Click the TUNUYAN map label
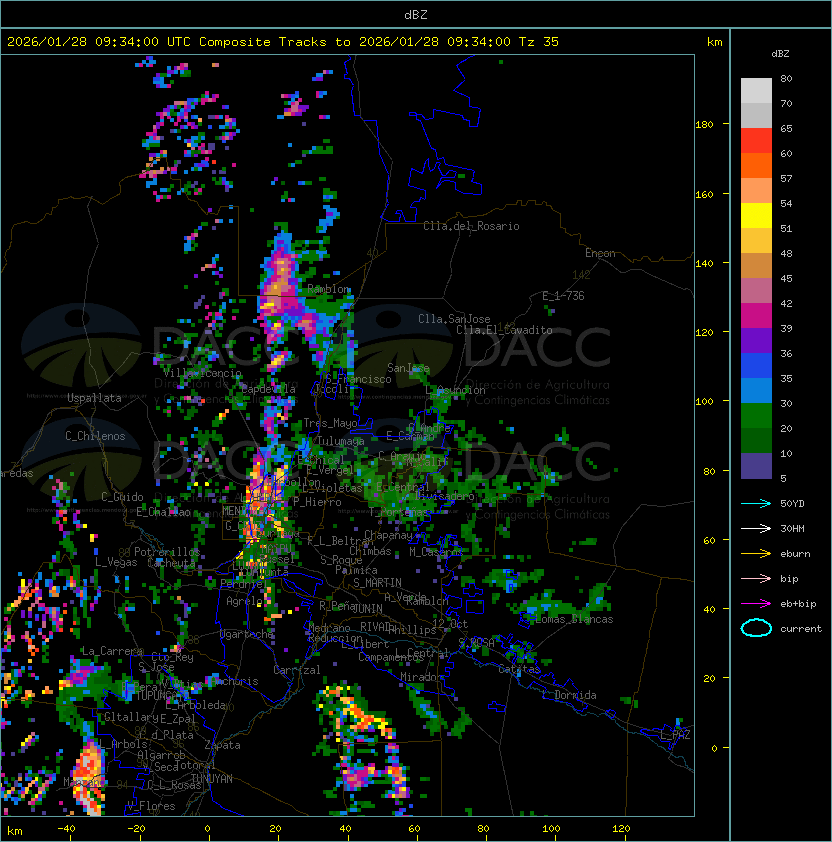 click(x=212, y=779)
